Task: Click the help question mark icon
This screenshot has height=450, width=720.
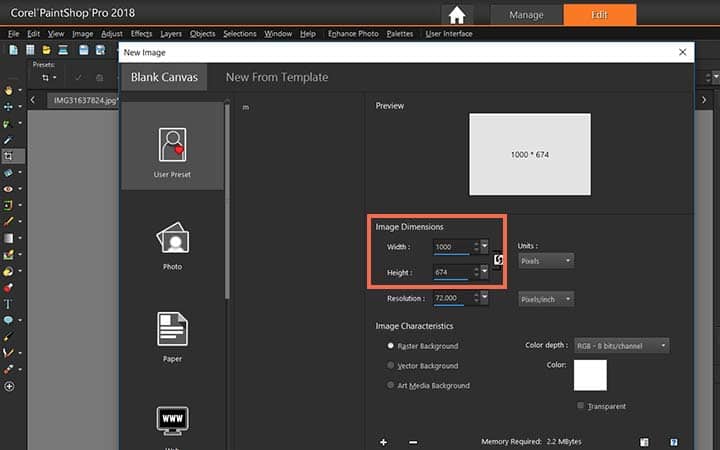Action: coord(674,442)
